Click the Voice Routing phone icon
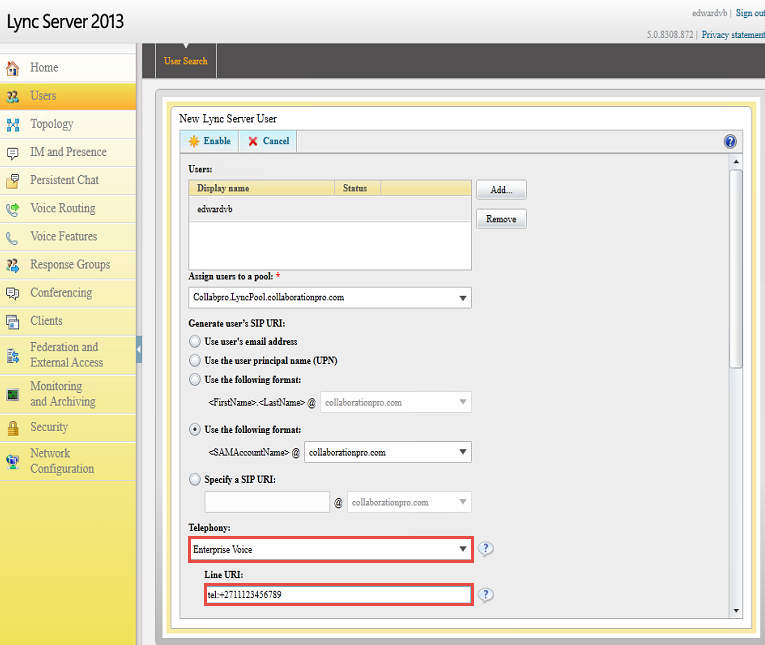Viewport: 765px width, 645px height. [x=13, y=209]
